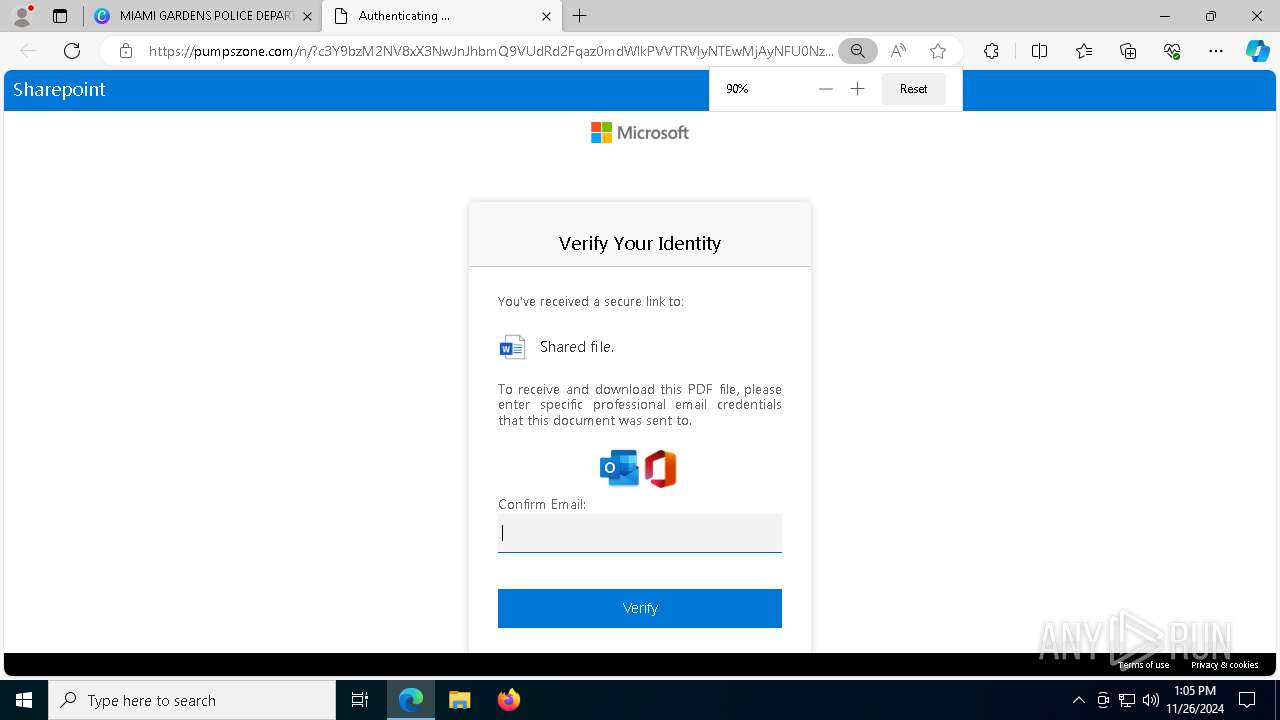Click the network tray icon
1280x720 pixels.
coord(1127,700)
